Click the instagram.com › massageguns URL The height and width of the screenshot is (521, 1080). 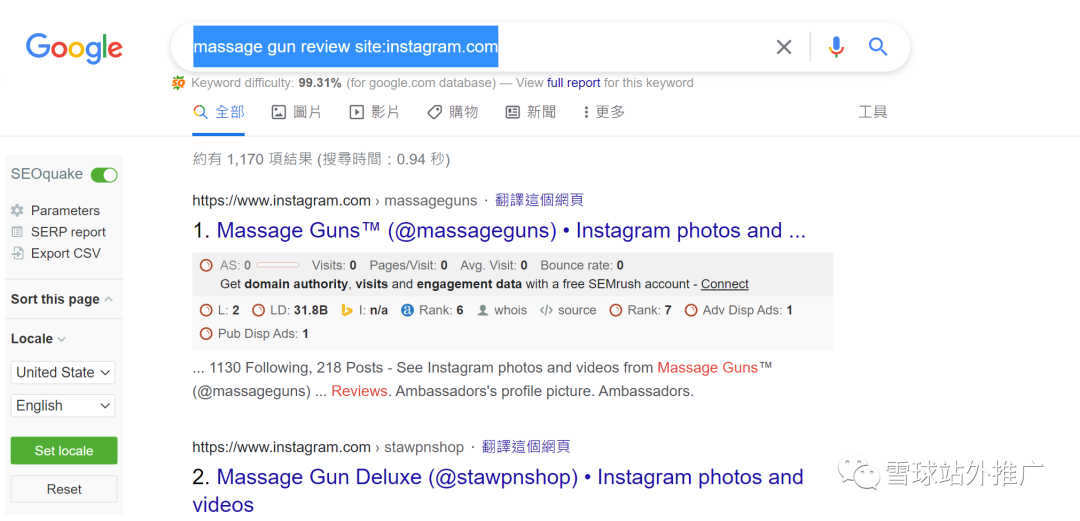(x=335, y=201)
